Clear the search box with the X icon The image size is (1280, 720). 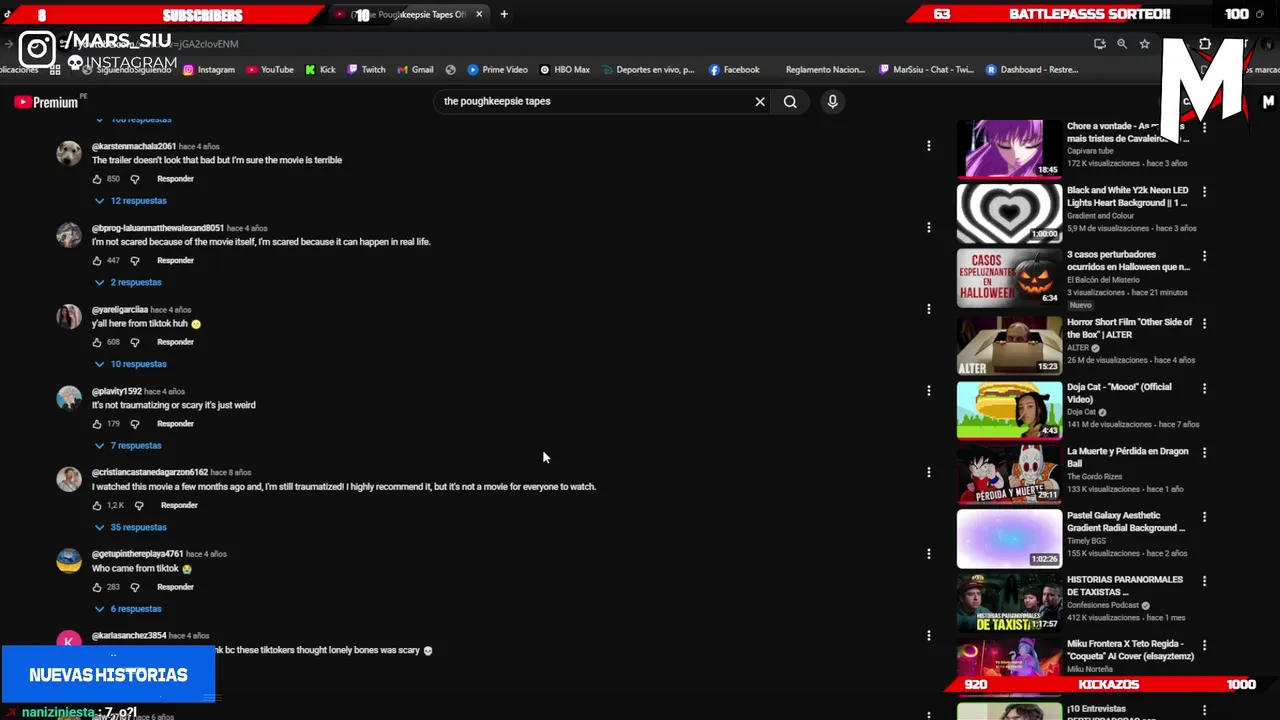click(x=760, y=101)
